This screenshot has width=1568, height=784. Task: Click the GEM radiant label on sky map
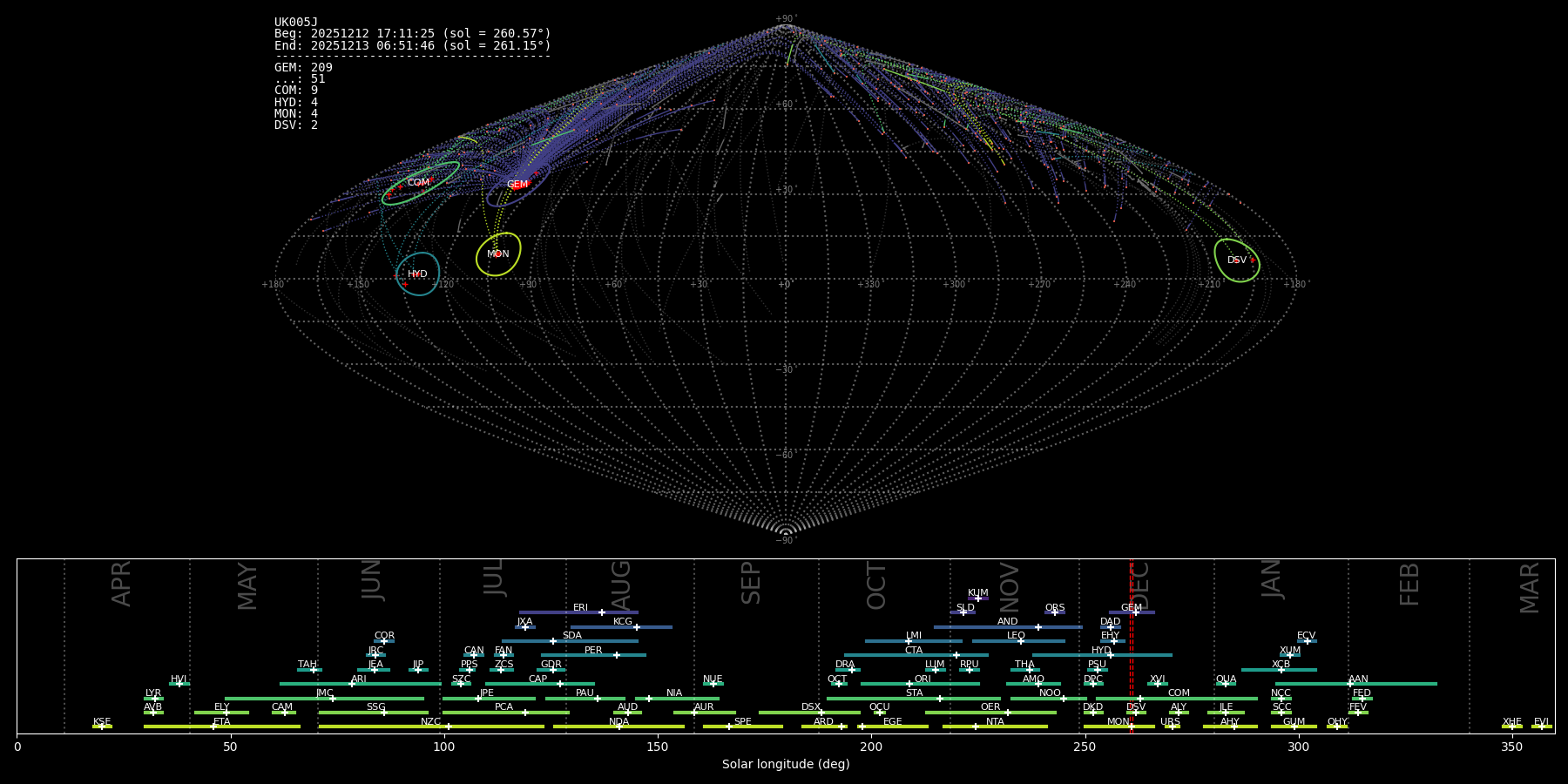click(x=517, y=185)
